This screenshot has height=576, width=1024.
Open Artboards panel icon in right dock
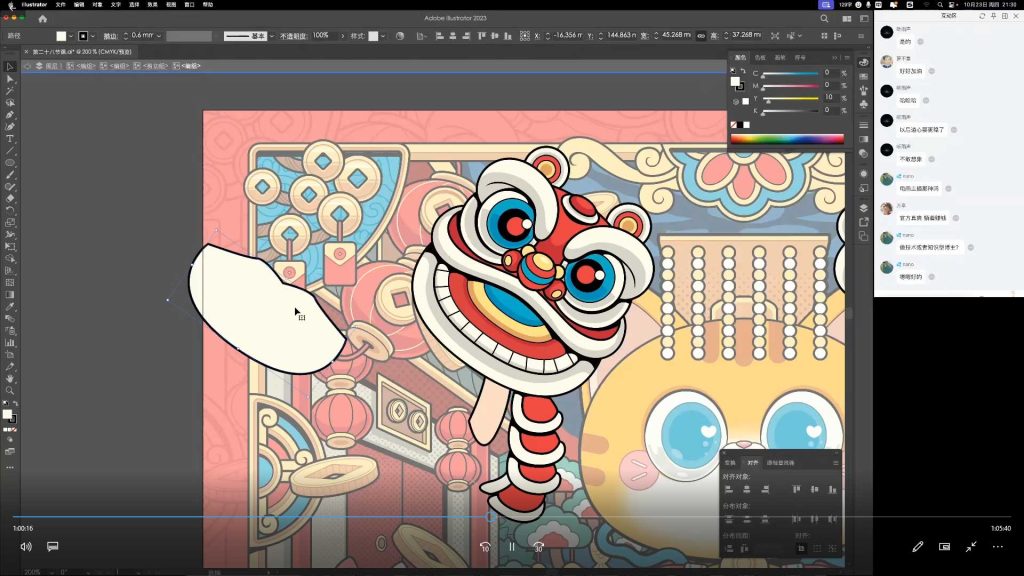click(x=863, y=236)
